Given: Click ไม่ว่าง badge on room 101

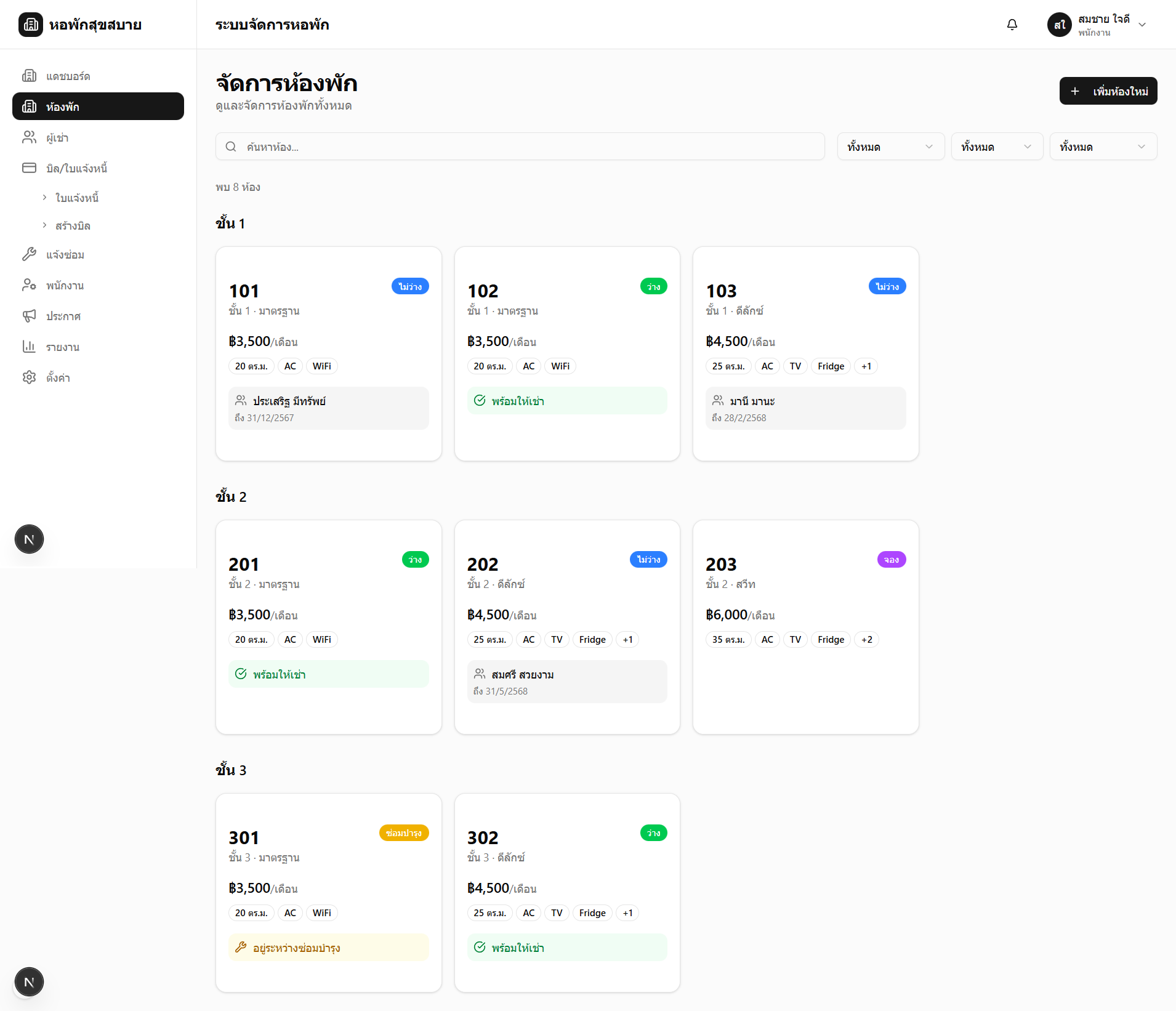Looking at the screenshot, I should (410, 286).
